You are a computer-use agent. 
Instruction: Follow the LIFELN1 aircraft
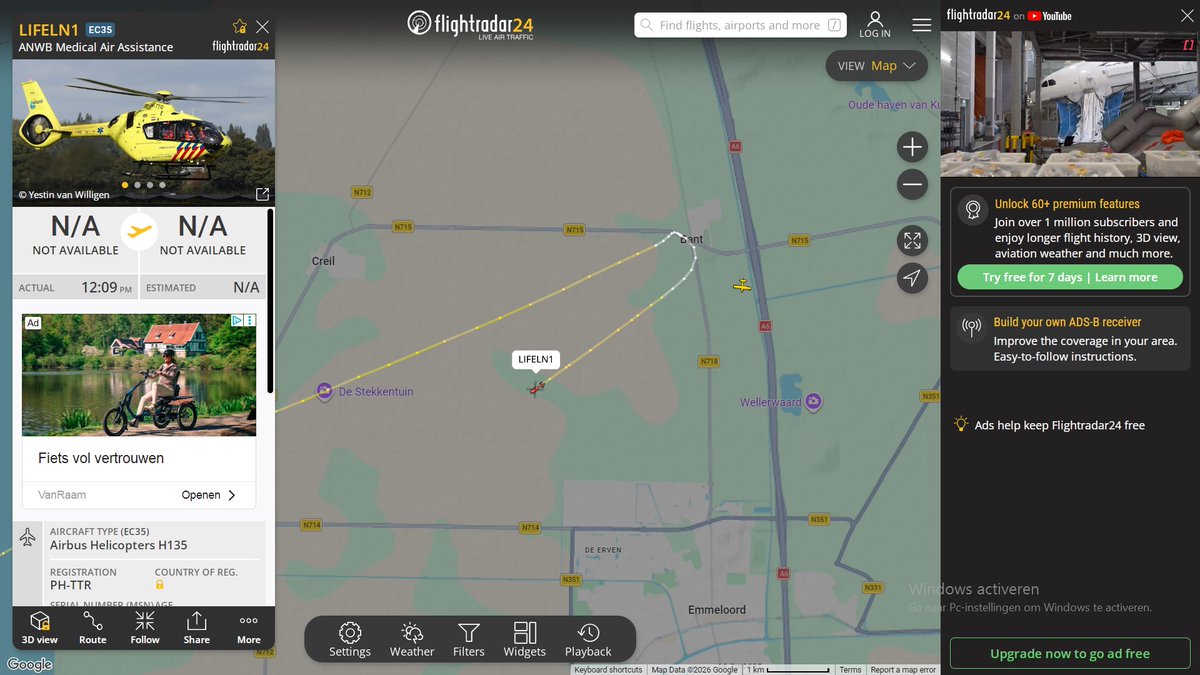[145, 628]
